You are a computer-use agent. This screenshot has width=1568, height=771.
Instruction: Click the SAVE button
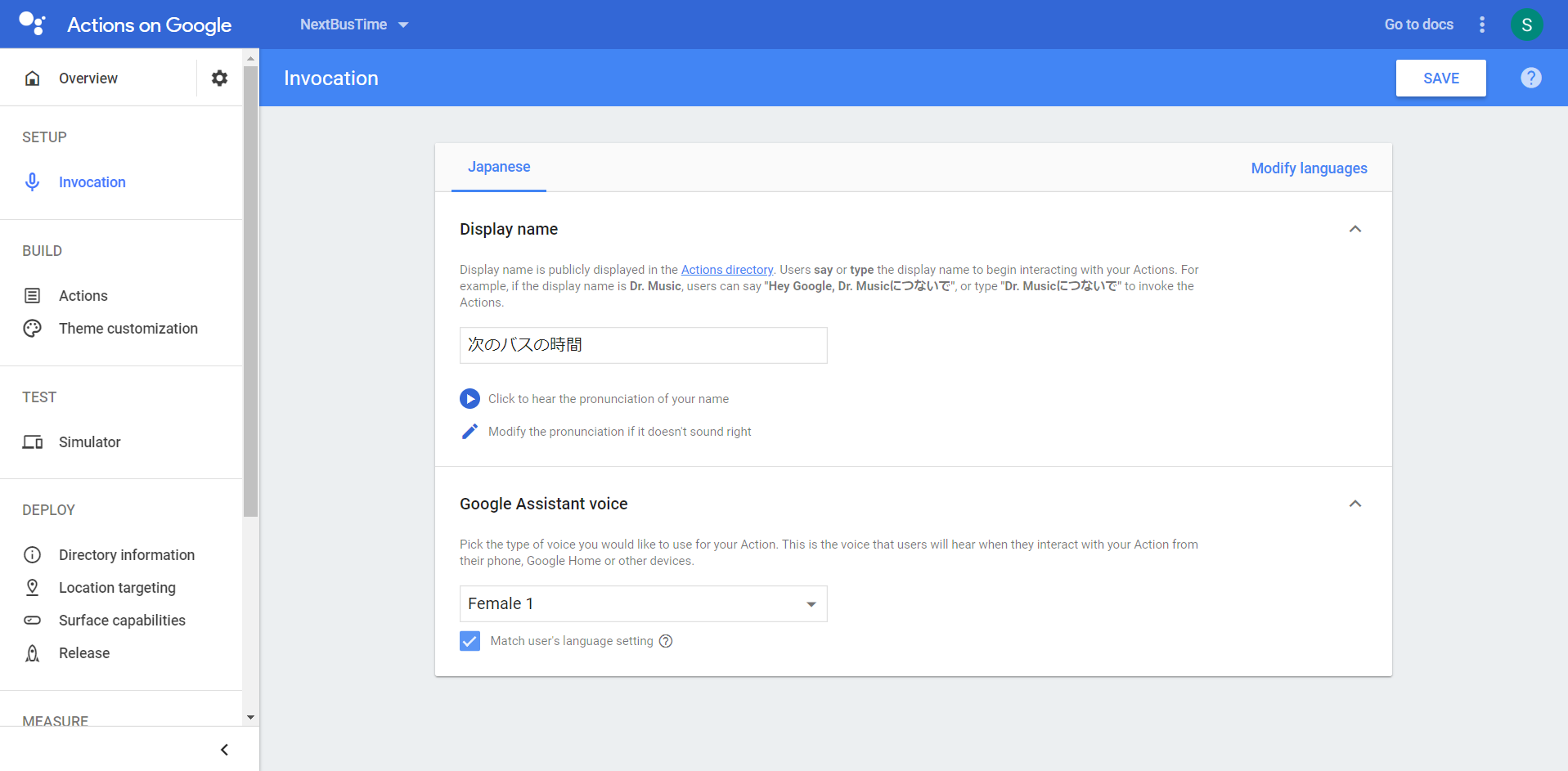(1441, 78)
